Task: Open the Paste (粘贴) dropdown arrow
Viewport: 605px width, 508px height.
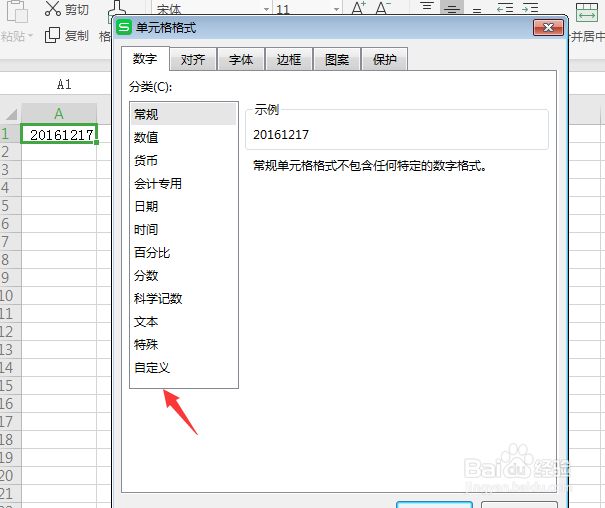Action: click(x=30, y=36)
